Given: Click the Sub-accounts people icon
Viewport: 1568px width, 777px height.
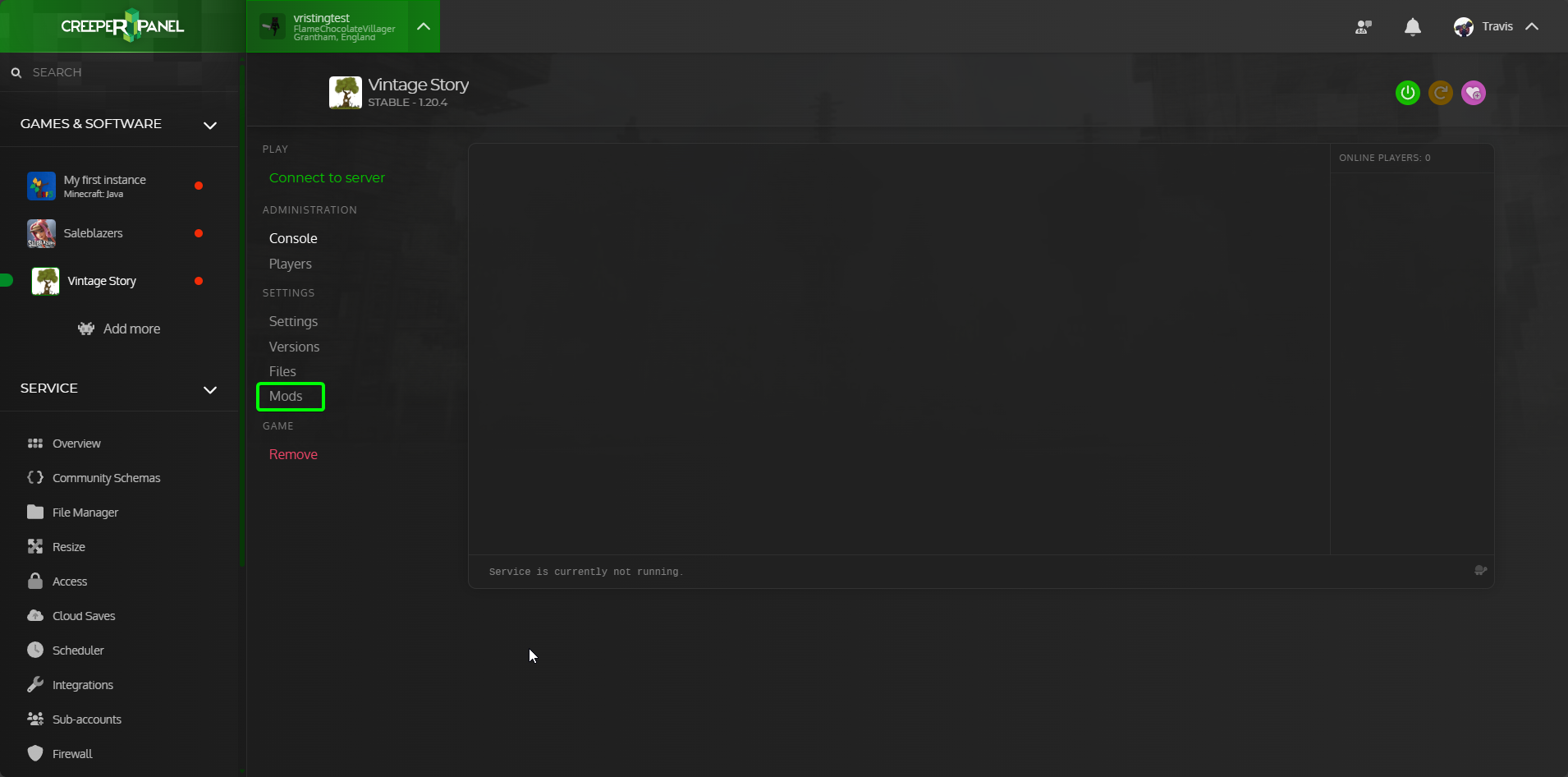Looking at the screenshot, I should 35,719.
